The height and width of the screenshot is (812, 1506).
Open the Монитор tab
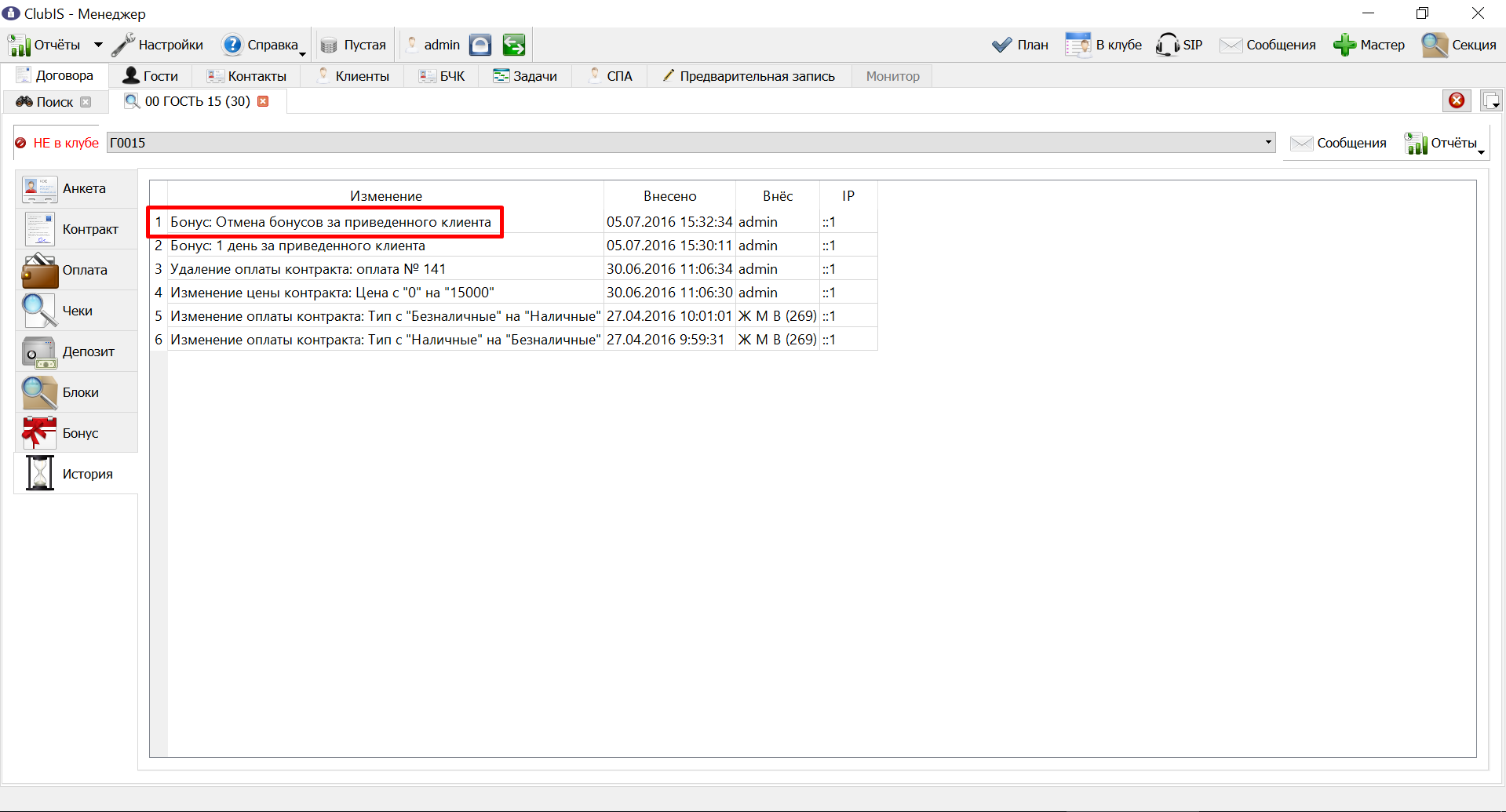893,76
